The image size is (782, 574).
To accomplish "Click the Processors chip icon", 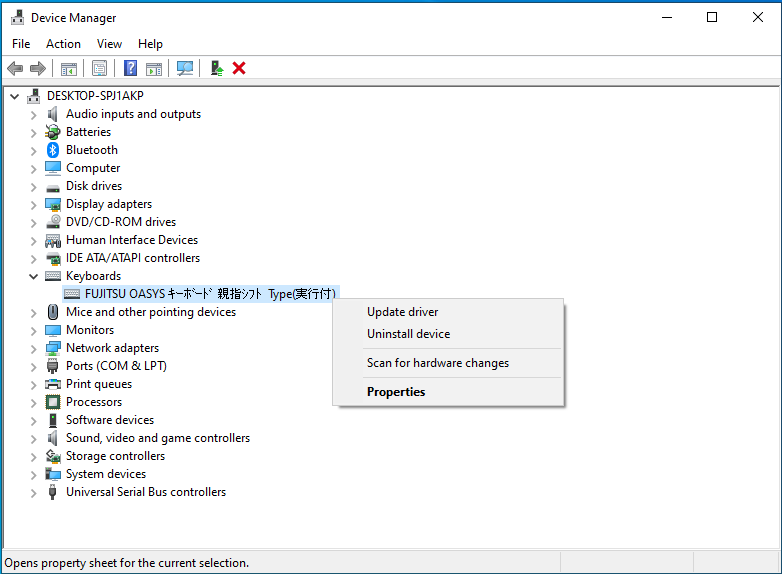I will (53, 401).
